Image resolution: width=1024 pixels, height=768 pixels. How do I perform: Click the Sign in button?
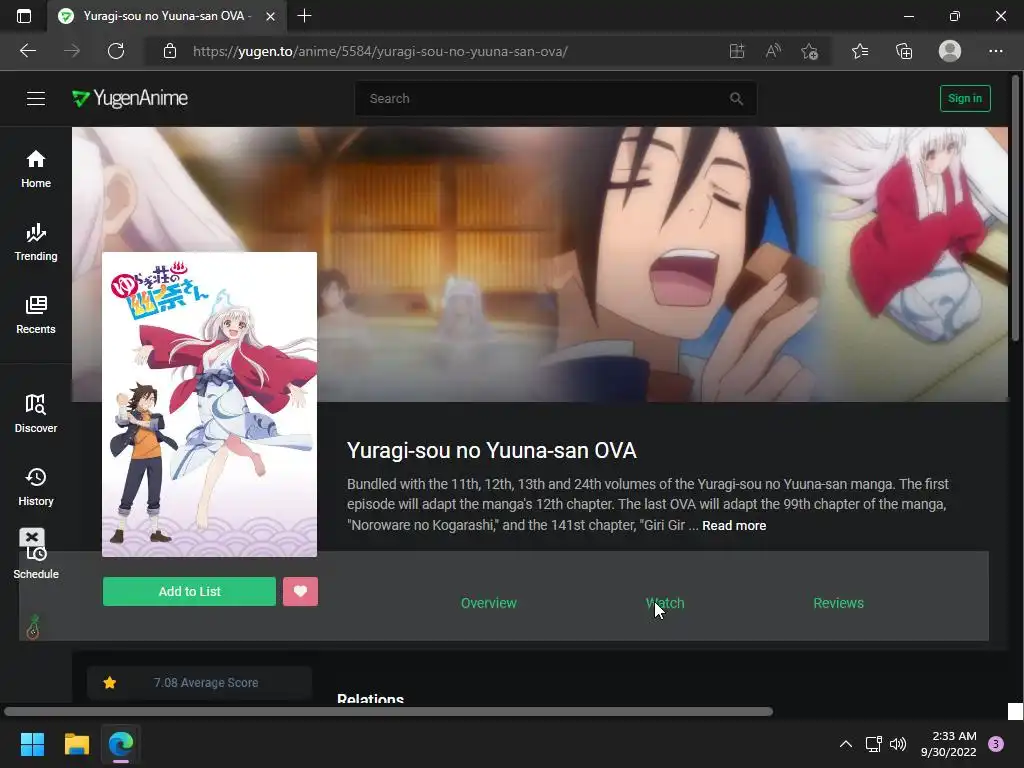pos(965,99)
